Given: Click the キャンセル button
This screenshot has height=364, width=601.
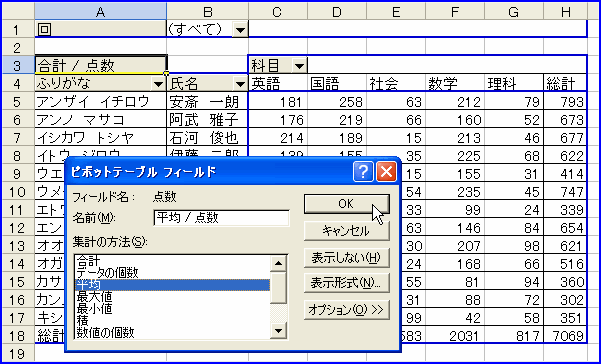Looking at the screenshot, I should (346, 231).
